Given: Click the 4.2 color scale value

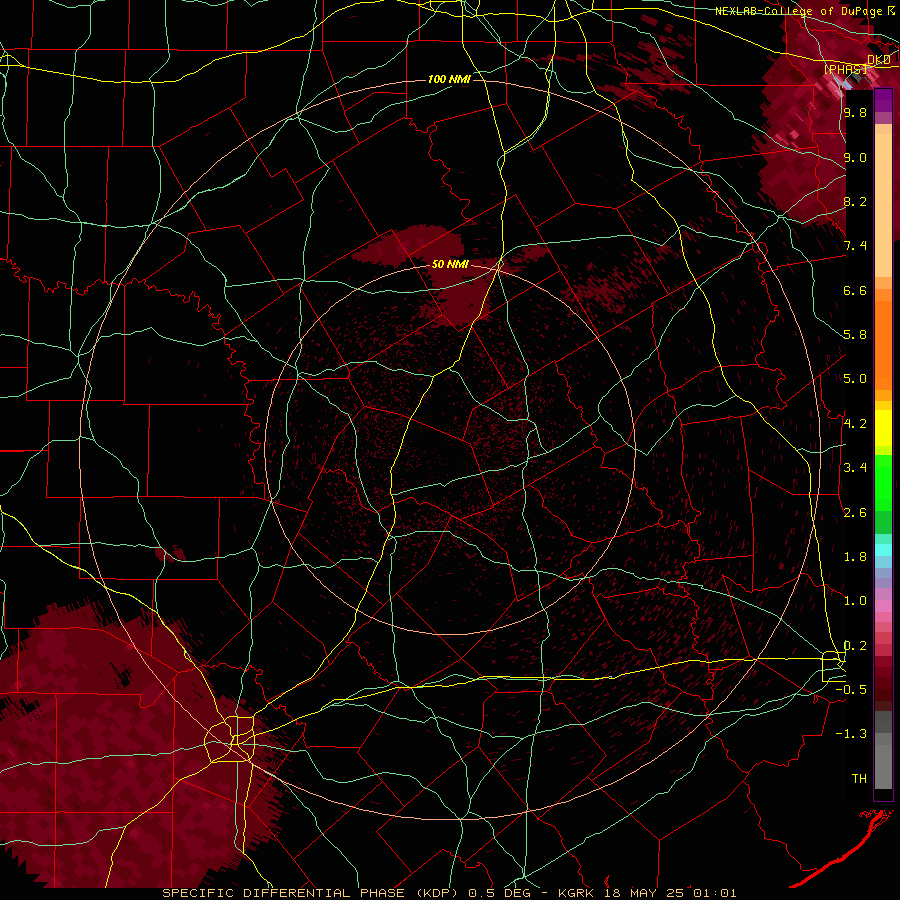Looking at the screenshot, I should tap(855, 424).
